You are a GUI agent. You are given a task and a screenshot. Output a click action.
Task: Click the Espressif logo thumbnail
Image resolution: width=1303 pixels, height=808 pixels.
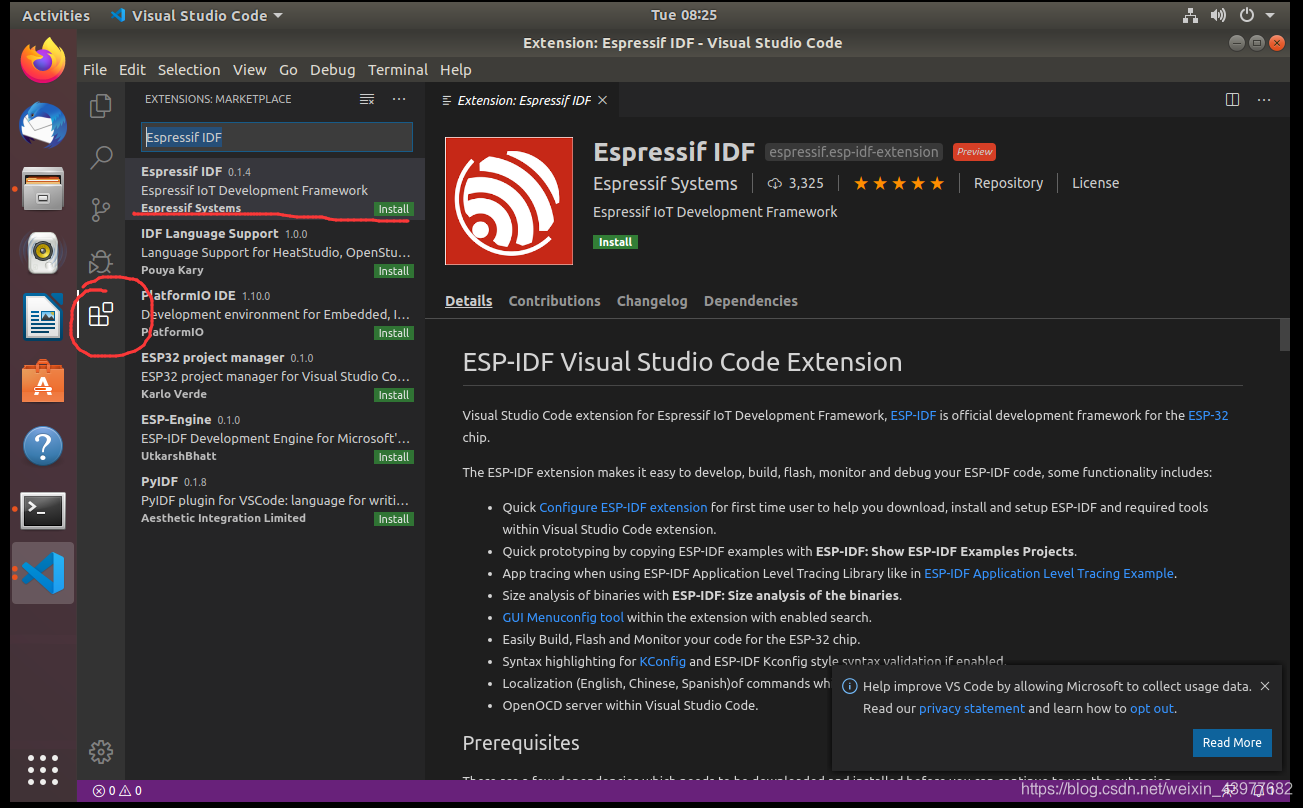pos(509,201)
